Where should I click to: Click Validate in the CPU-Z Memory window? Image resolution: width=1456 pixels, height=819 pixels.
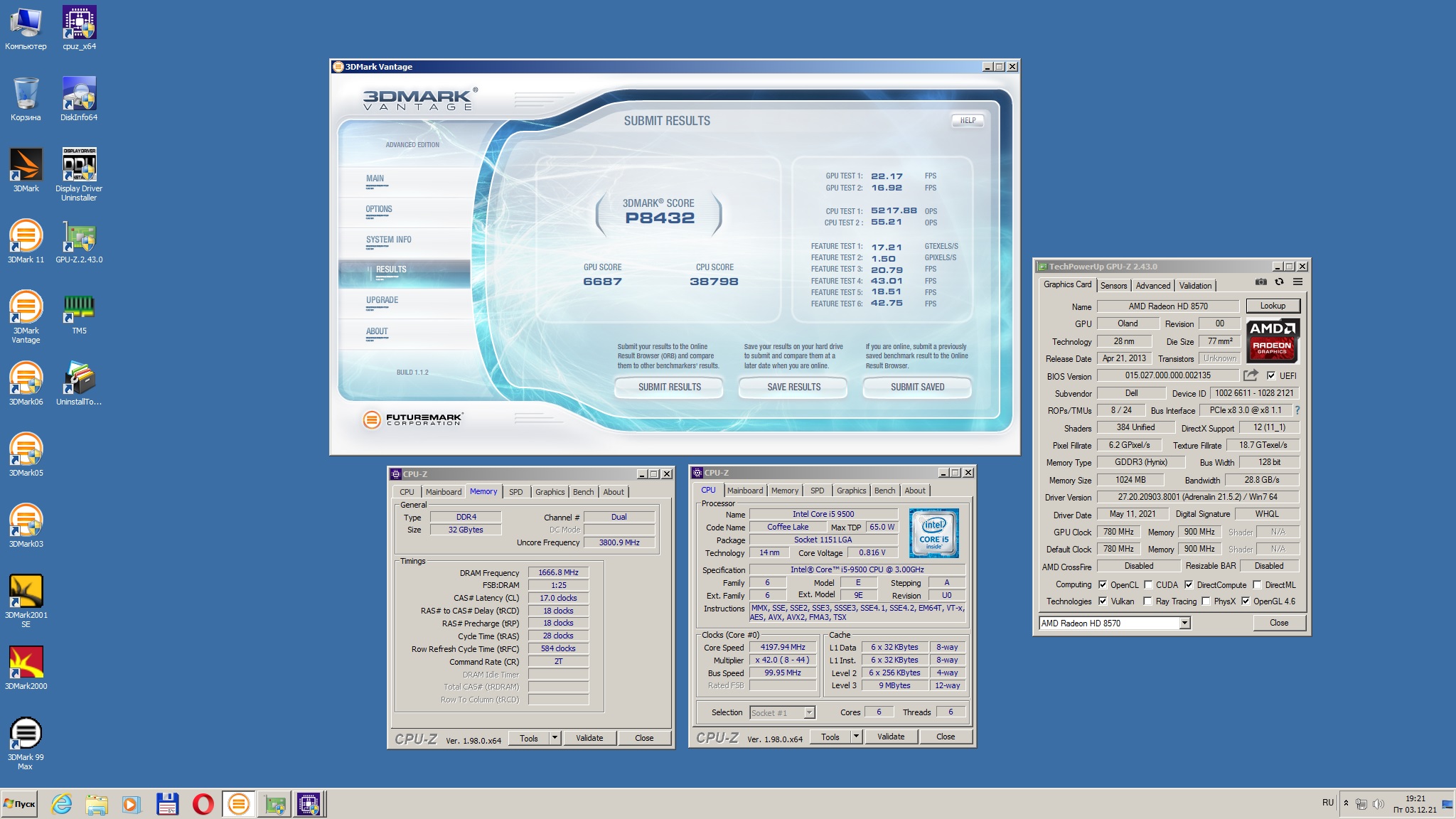click(589, 738)
